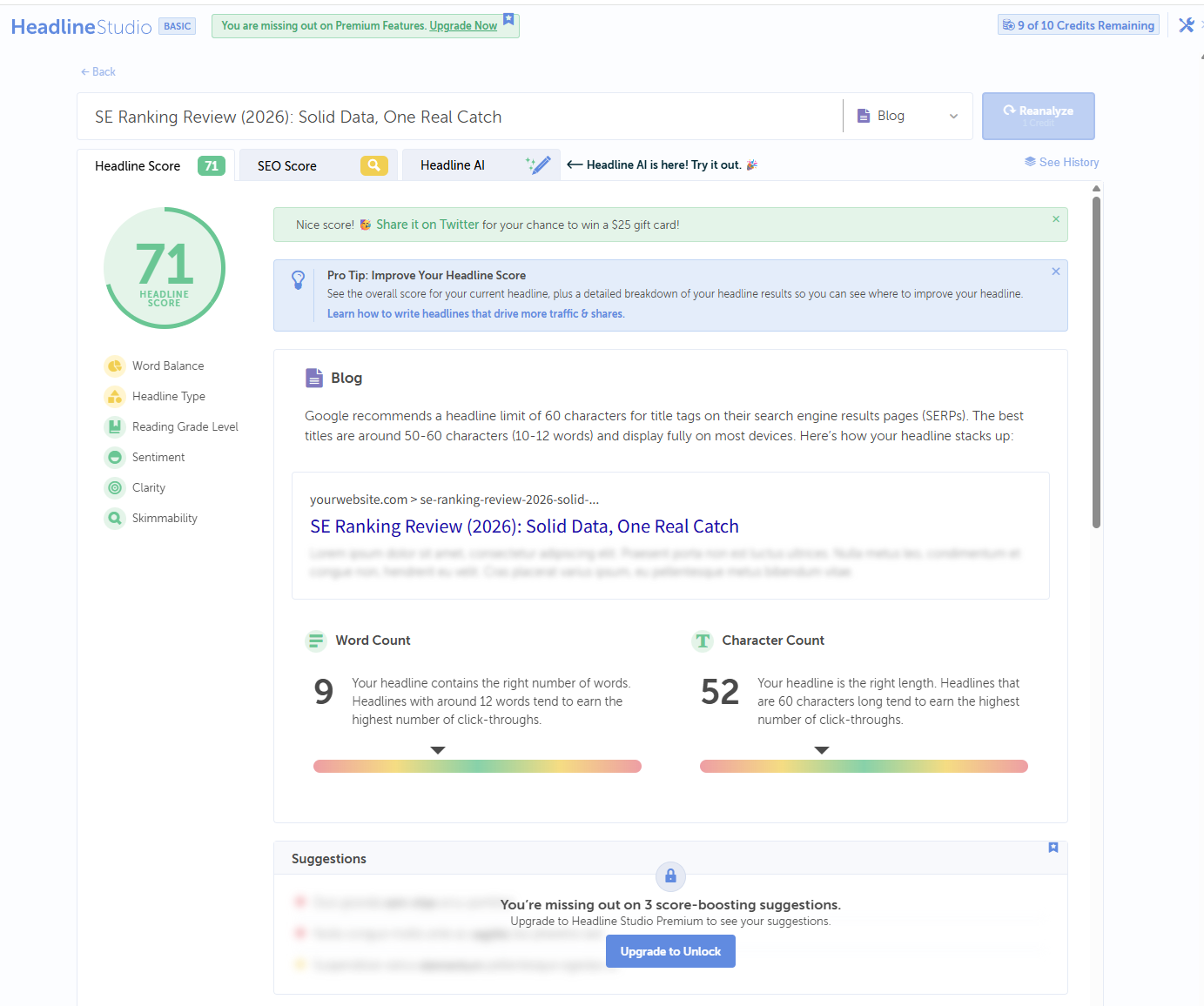Jump to Word Balance section
The height and width of the screenshot is (1006, 1204).
point(168,366)
